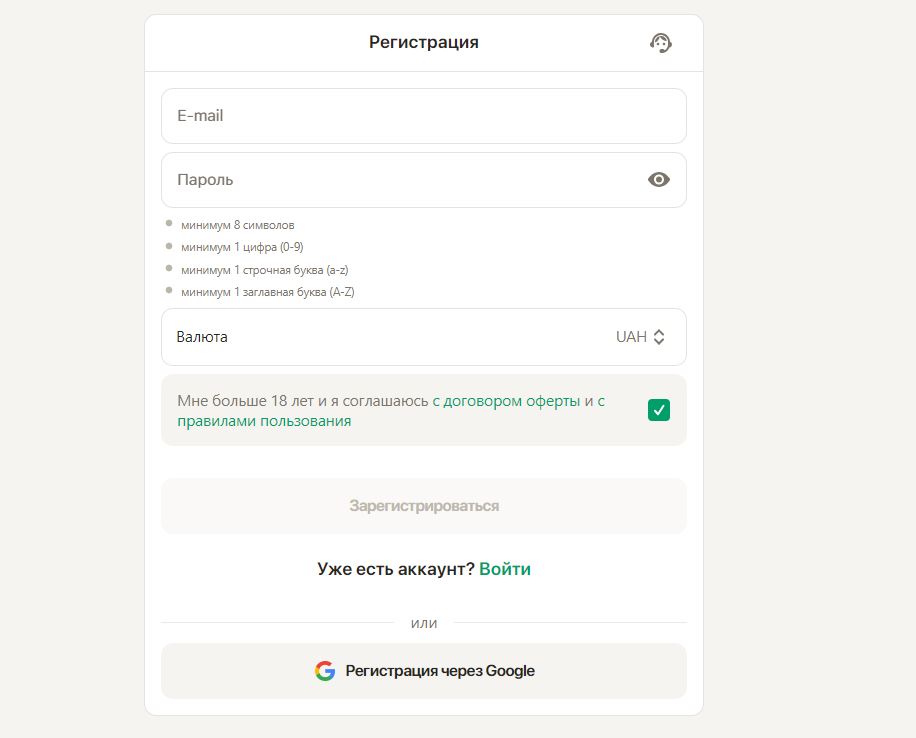The height and width of the screenshot is (738, 916).
Task: Select the UAH currency value
Action: pyautogui.click(x=631, y=337)
